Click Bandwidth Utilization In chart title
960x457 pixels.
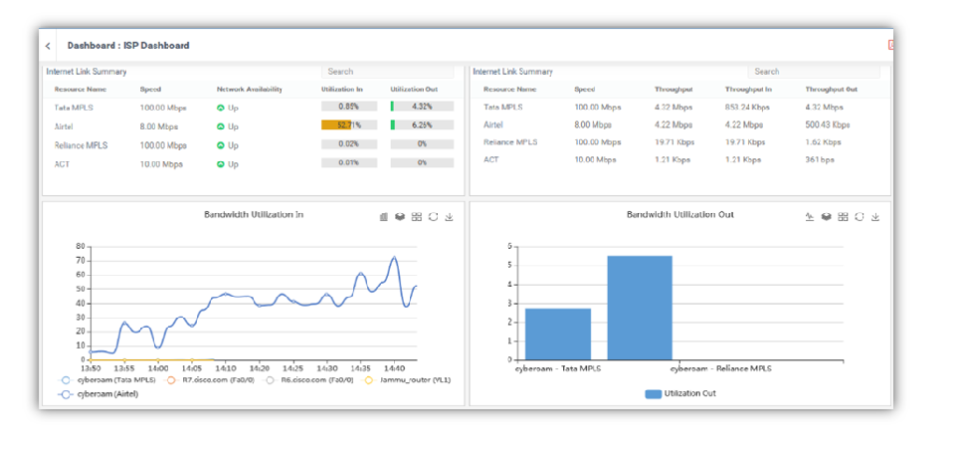pos(253,215)
